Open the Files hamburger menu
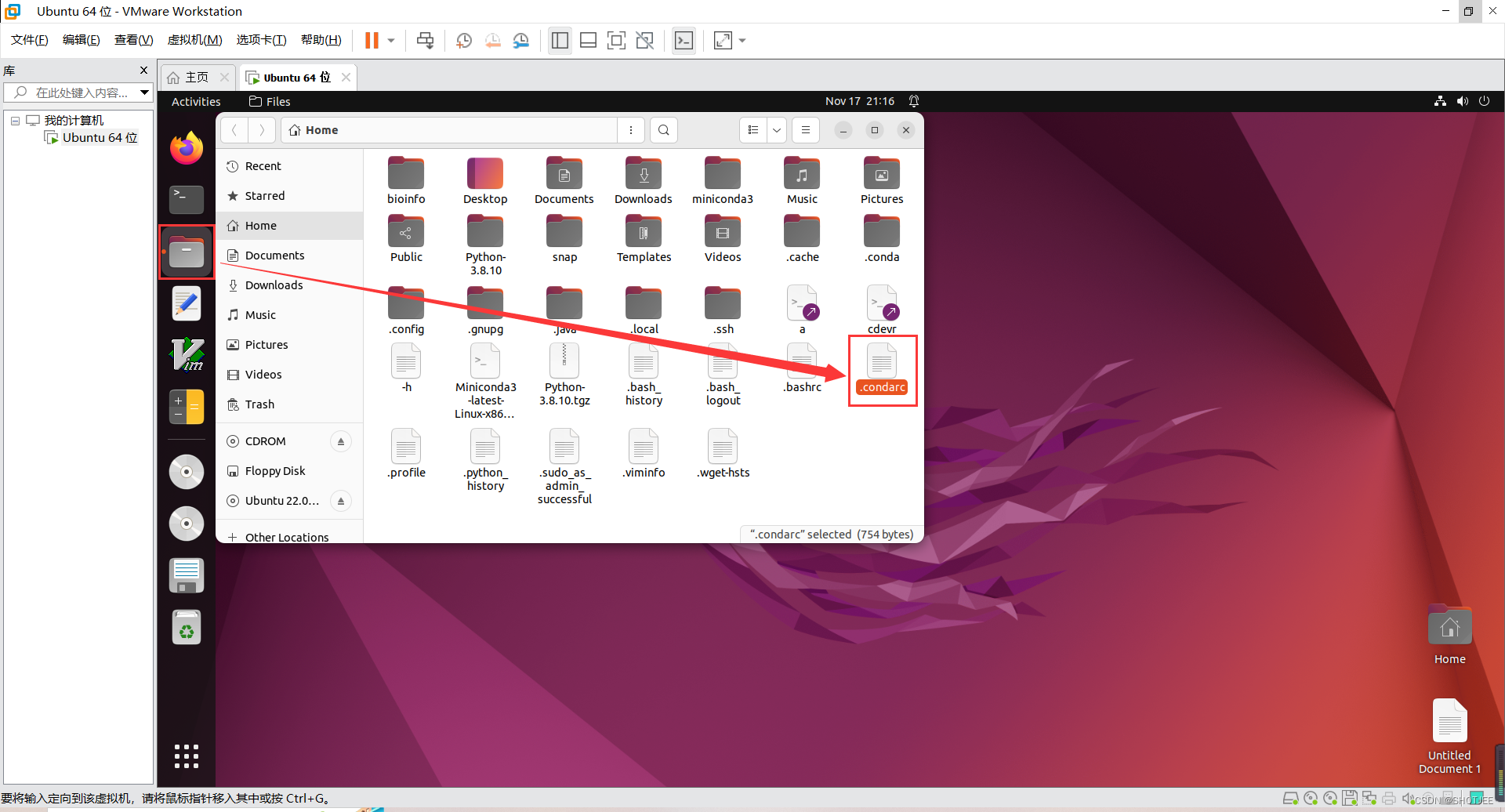 click(x=806, y=130)
